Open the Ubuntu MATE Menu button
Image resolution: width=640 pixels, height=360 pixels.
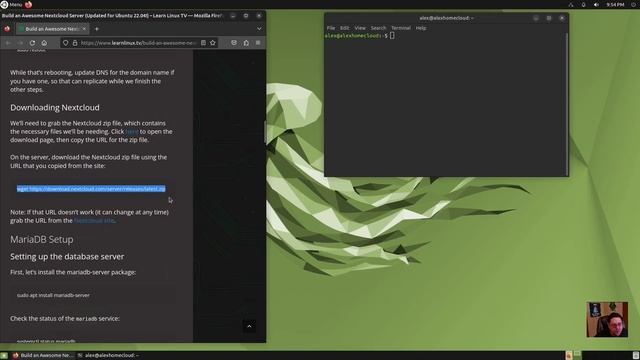click(11, 4)
